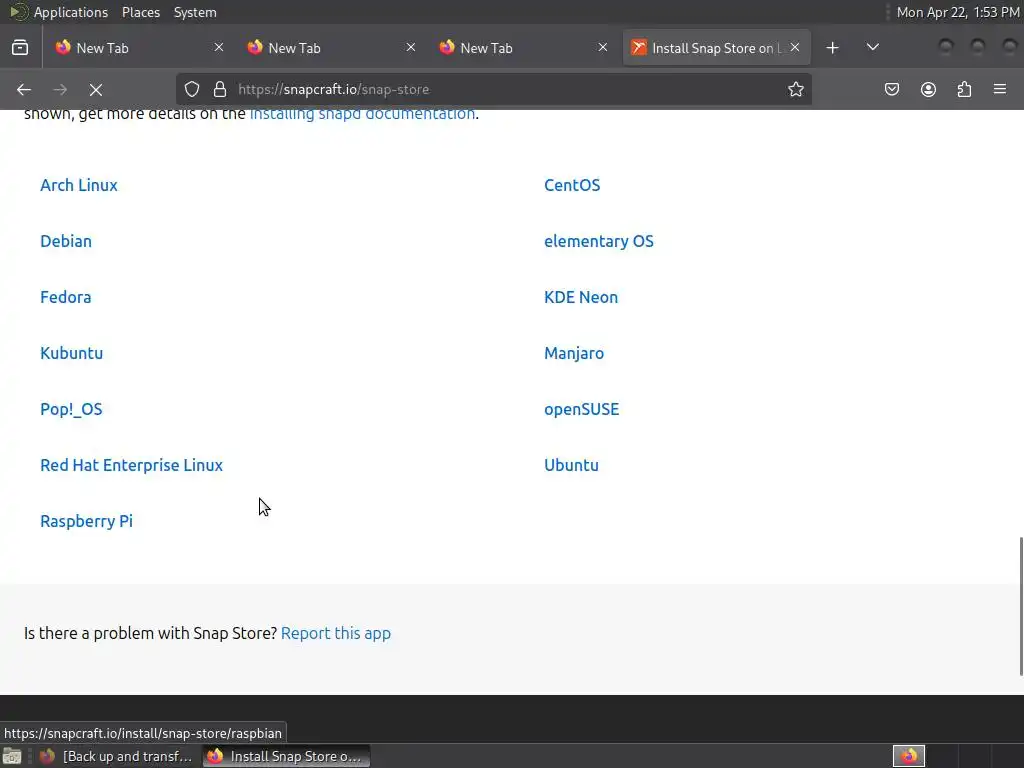Click the MATE logo icon beside Applications
Viewport: 1024px width, 768px height.
tap(18, 12)
